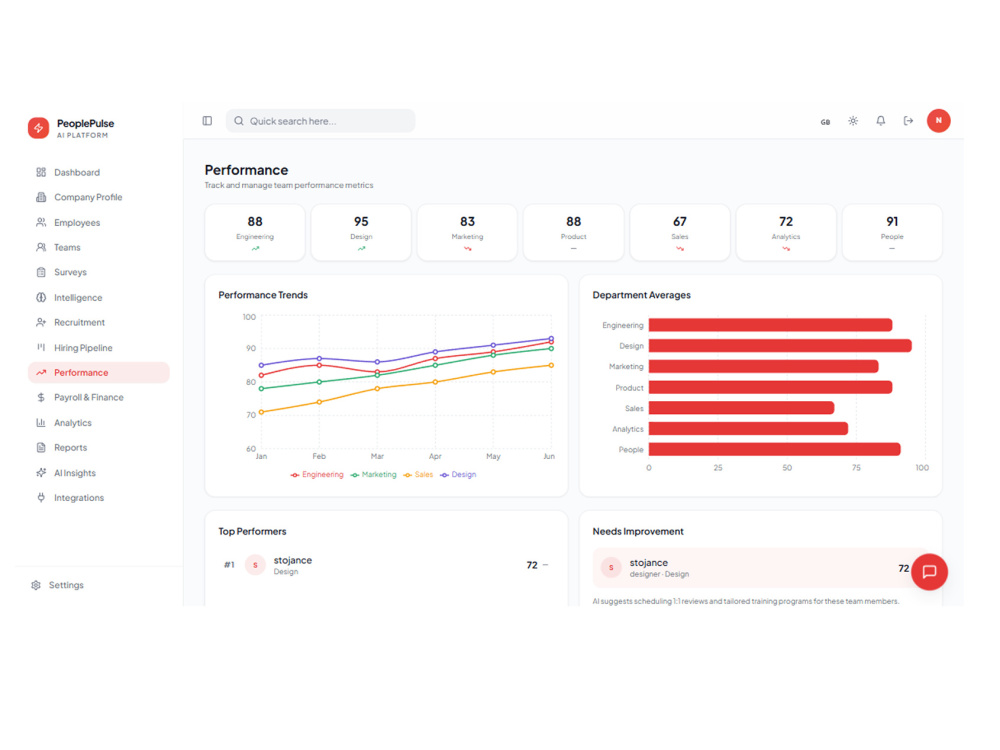Image resolution: width=1000 pixels, height=750 pixels.
Task: Click the logout arrow icon
Action: click(x=908, y=121)
